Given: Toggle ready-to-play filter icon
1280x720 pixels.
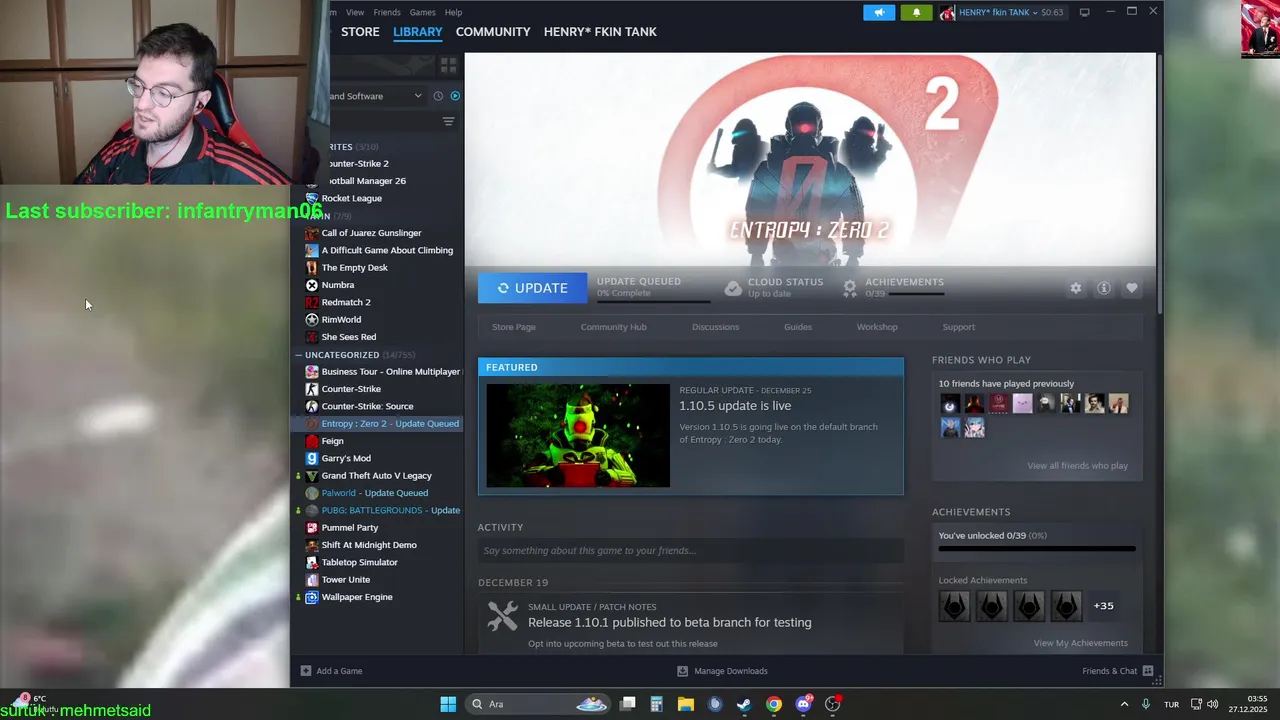Looking at the screenshot, I should (x=455, y=96).
